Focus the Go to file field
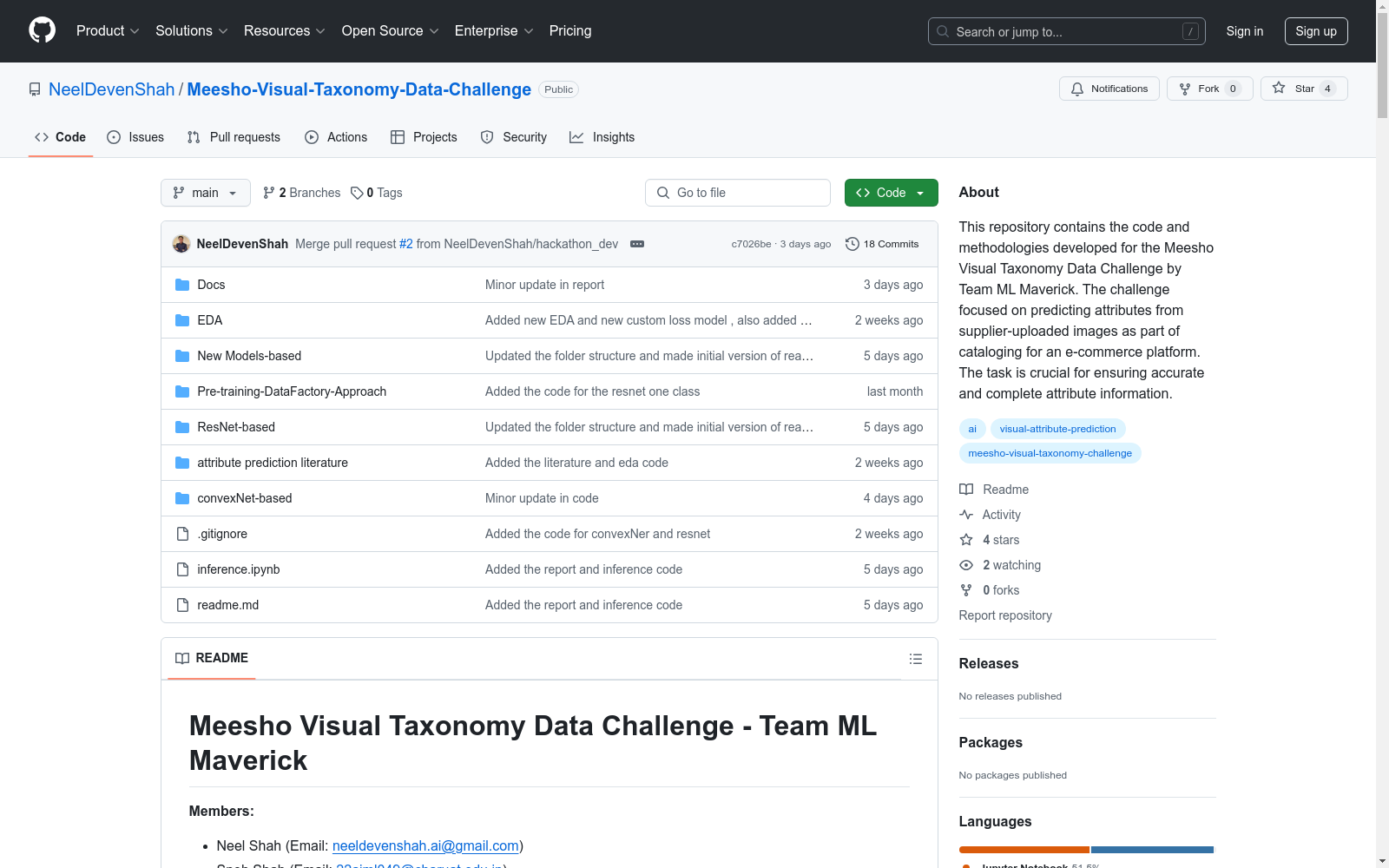 (738, 193)
